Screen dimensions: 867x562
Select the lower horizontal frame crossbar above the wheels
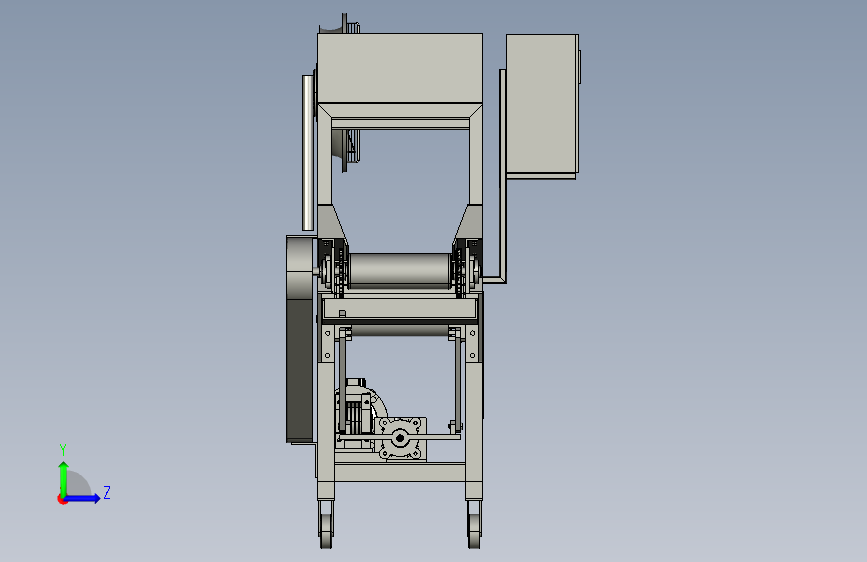click(x=399, y=472)
